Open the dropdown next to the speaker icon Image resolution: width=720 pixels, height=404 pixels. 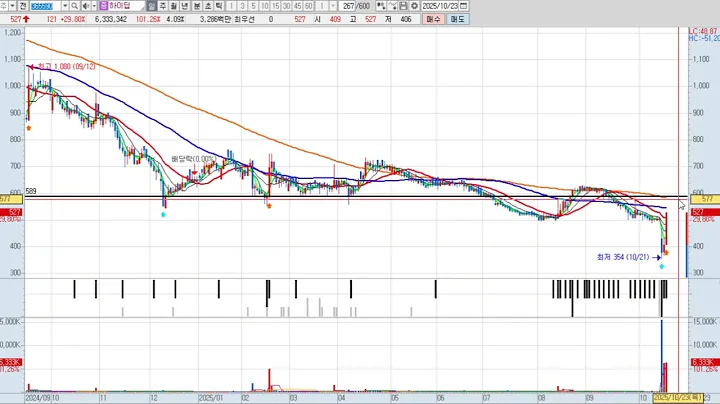coord(94,6)
